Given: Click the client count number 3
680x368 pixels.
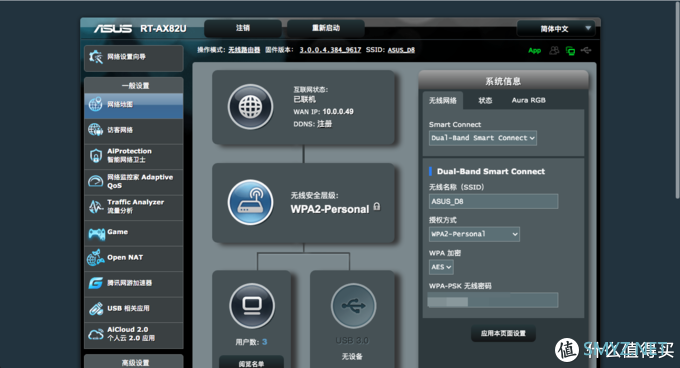Looking at the screenshot, I should [x=265, y=342].
